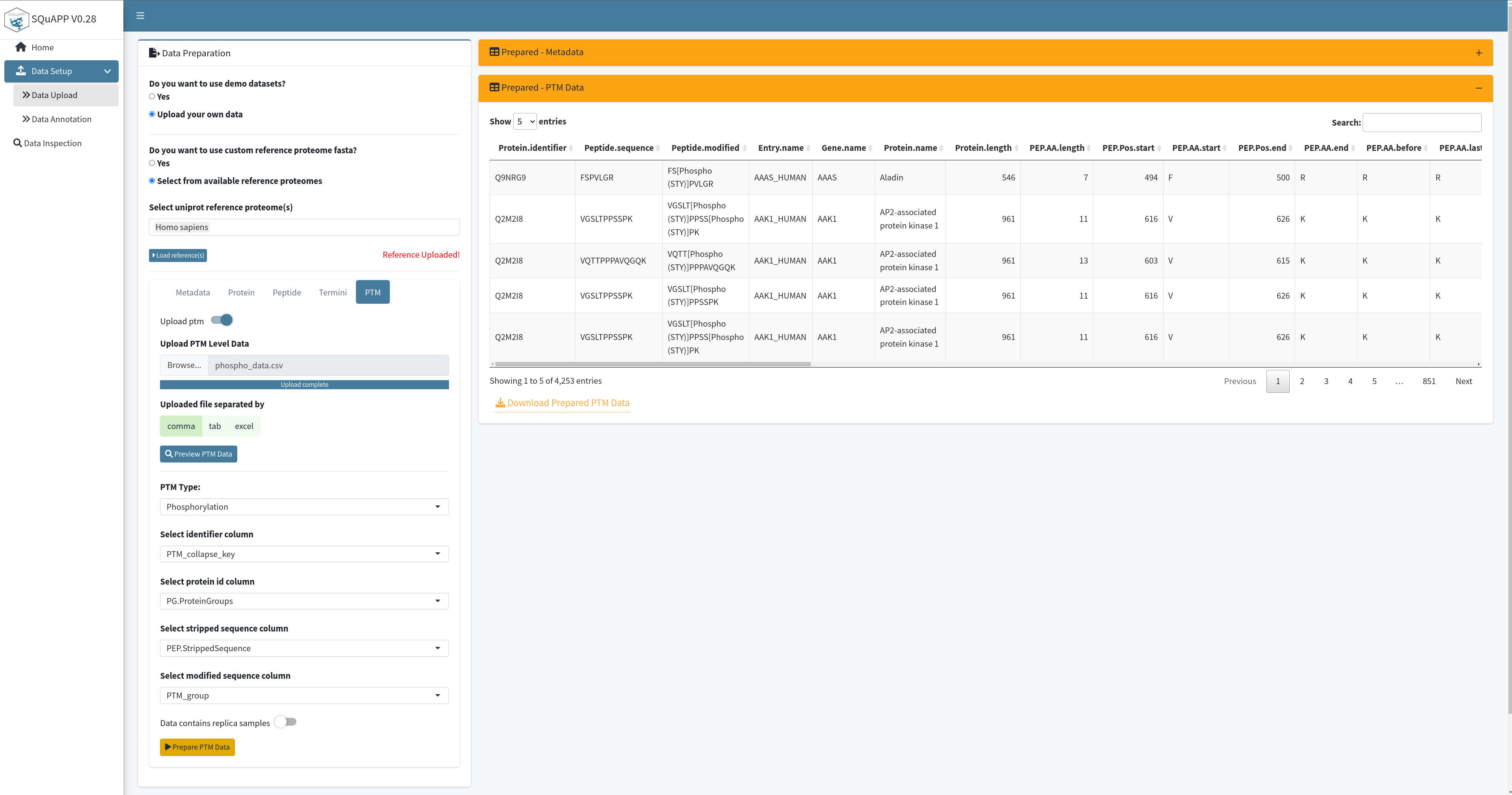Image resolution: width=1512 pixels, height=795 pixels.
Task: Switch to the Peptide tab
Action: [x=287, y=292]
